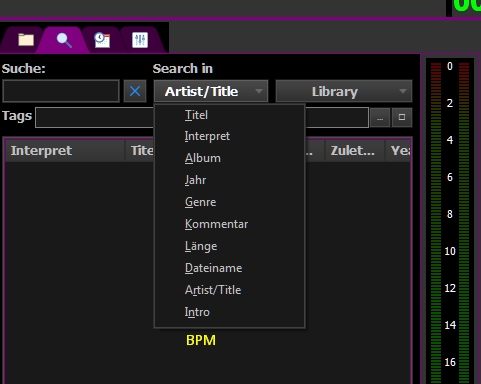Screen dimensions: 481x384
Task: Choose Interpret from the dropdown list
Action: click(229, 136)
